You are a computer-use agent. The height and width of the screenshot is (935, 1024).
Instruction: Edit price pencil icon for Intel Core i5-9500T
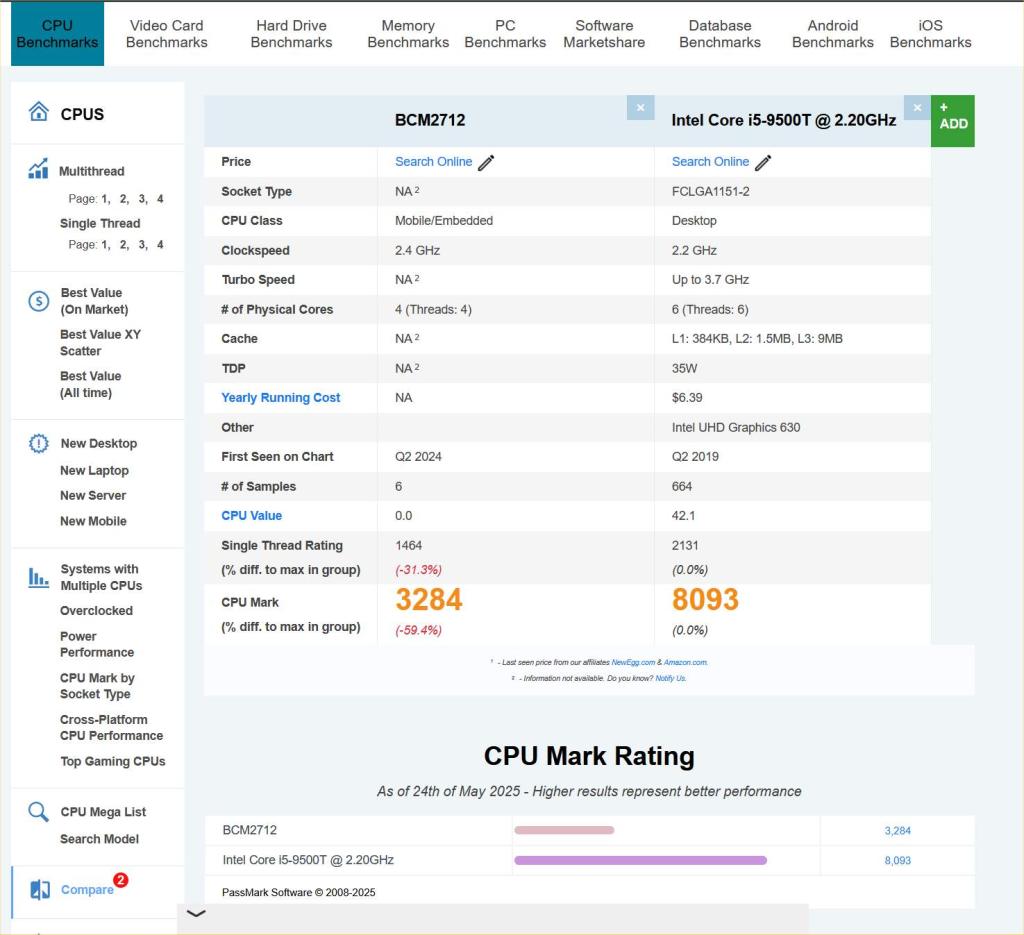pyautogui.click(x=763, y=163)
